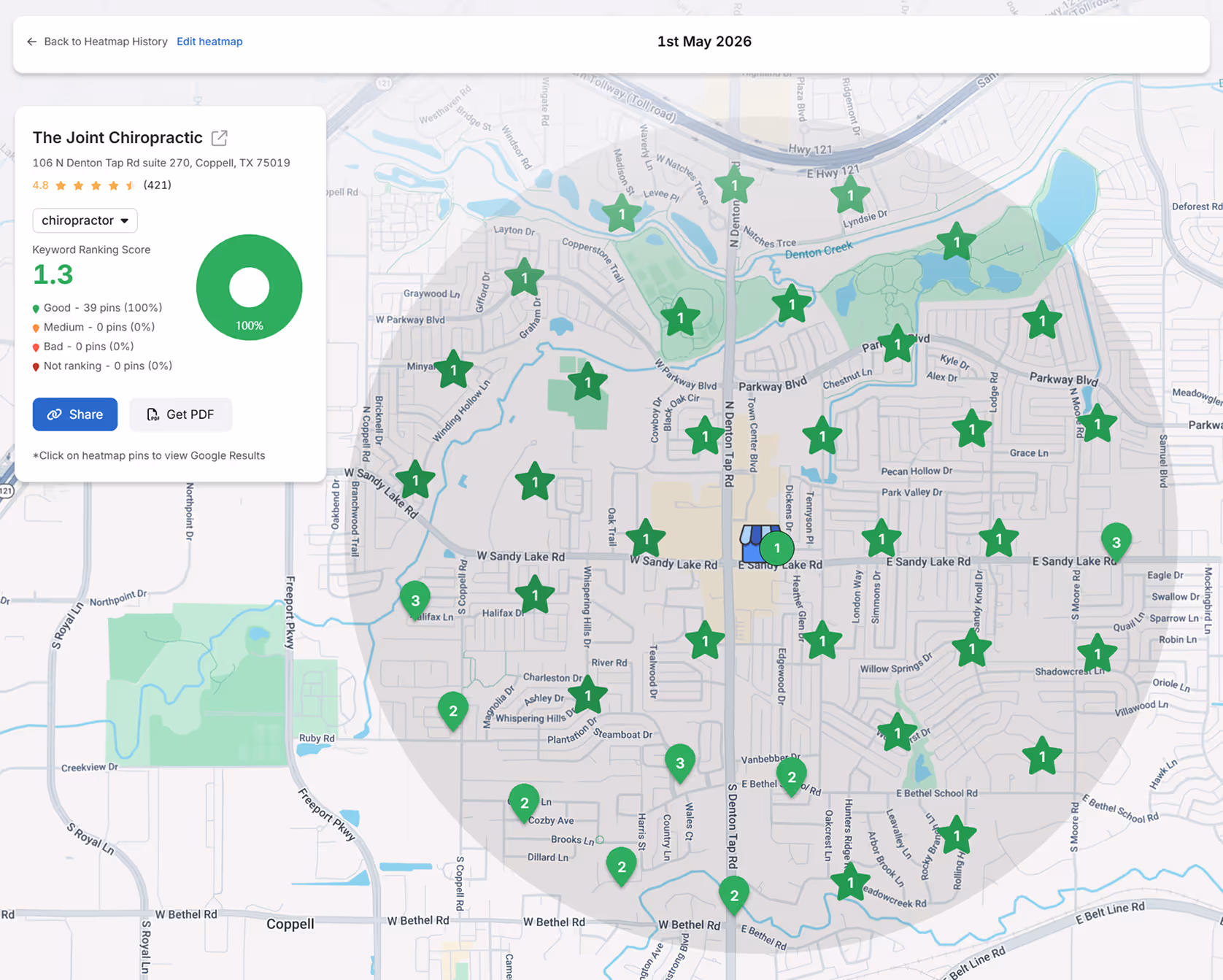The image size is (1223, 980).
Task: Open the rank 3 pin near Vanbebber Dr
Action: [x=680, y=763]
